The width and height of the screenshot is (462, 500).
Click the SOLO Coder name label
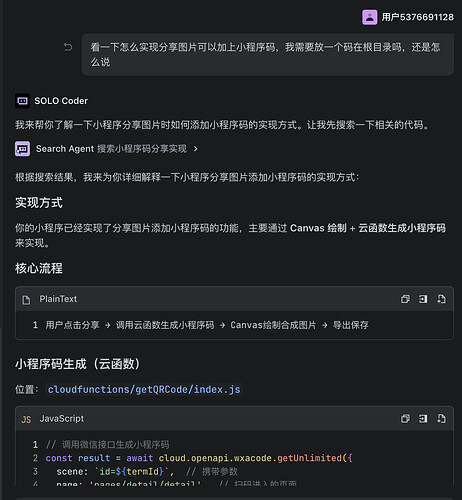pos(61,101)
